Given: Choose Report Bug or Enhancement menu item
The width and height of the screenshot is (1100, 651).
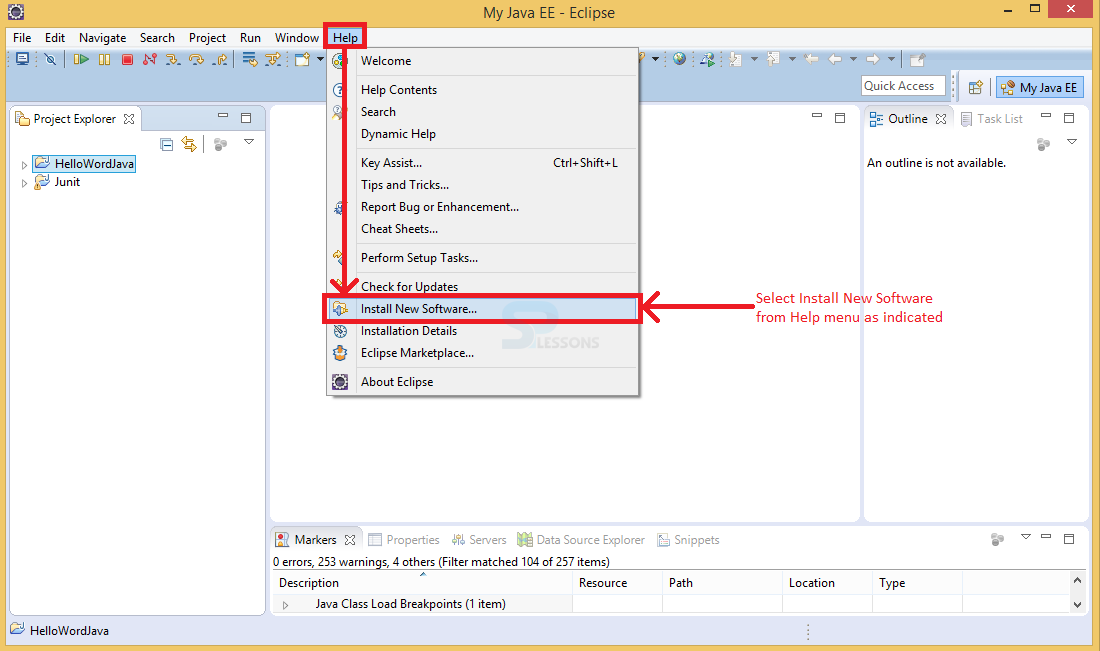Looking at the screenshot, I should 483,207.
